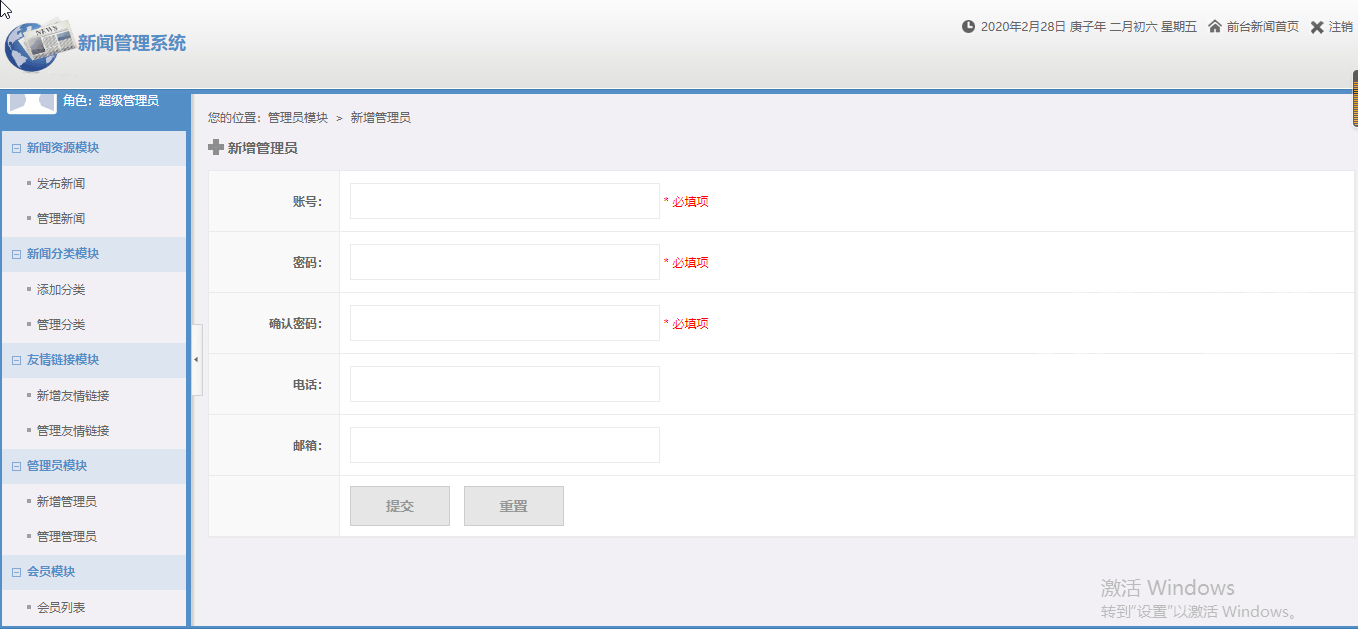Collapse the 会员模块 section

[x=16, y=572]
